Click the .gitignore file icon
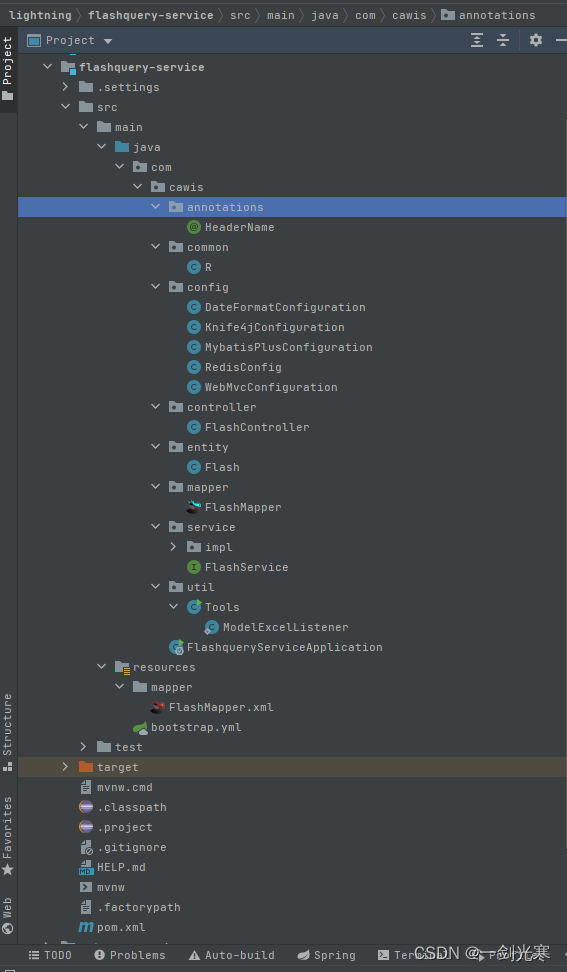Viewport: 567px width, 972px height. [x=86, y=847]
